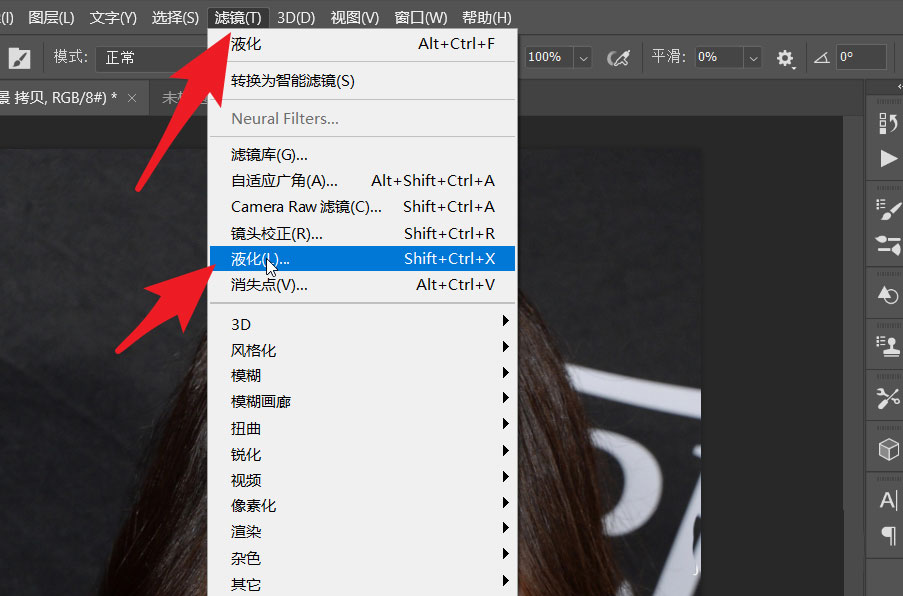Open the 视频 submenu

(x=362, y=480)
